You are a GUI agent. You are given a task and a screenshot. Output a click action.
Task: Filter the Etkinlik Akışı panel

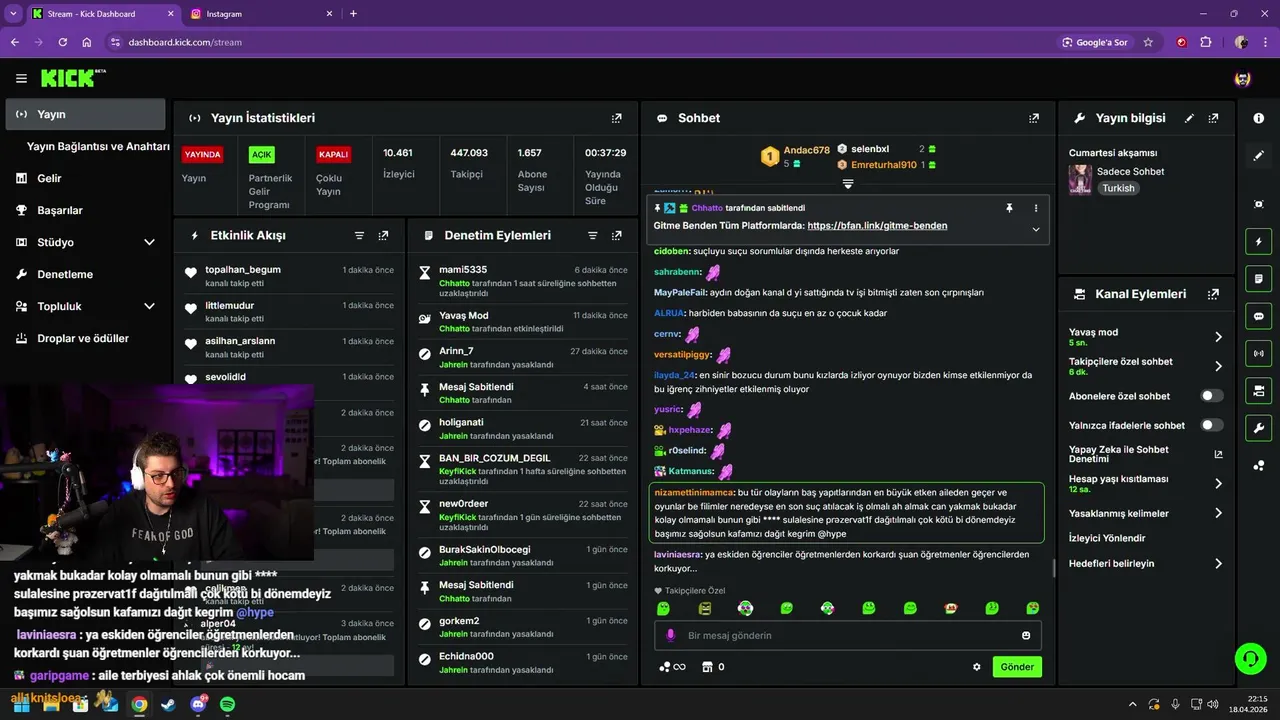click(359, 236)
